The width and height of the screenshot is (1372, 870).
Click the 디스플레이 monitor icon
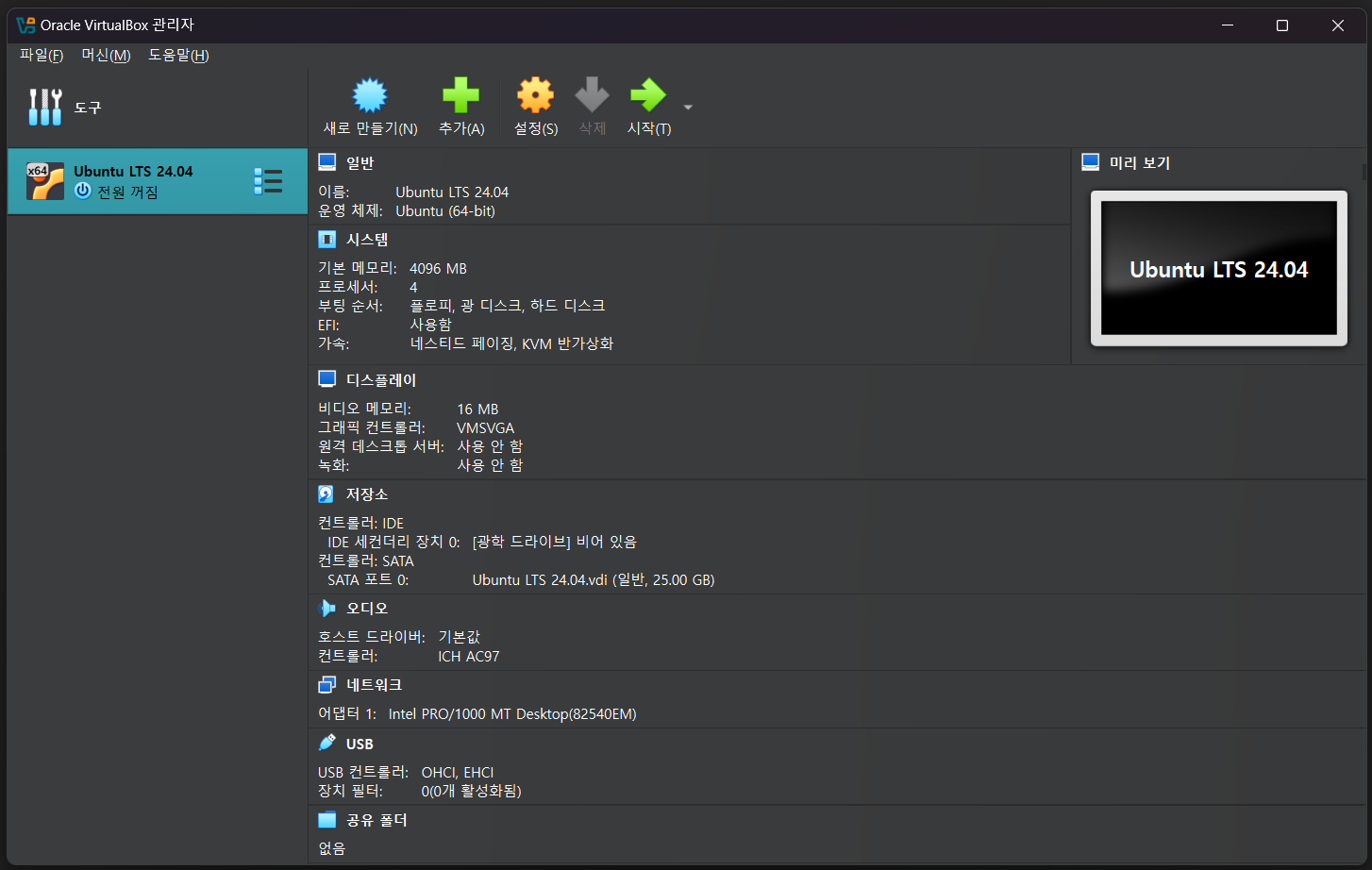(327, 379)
